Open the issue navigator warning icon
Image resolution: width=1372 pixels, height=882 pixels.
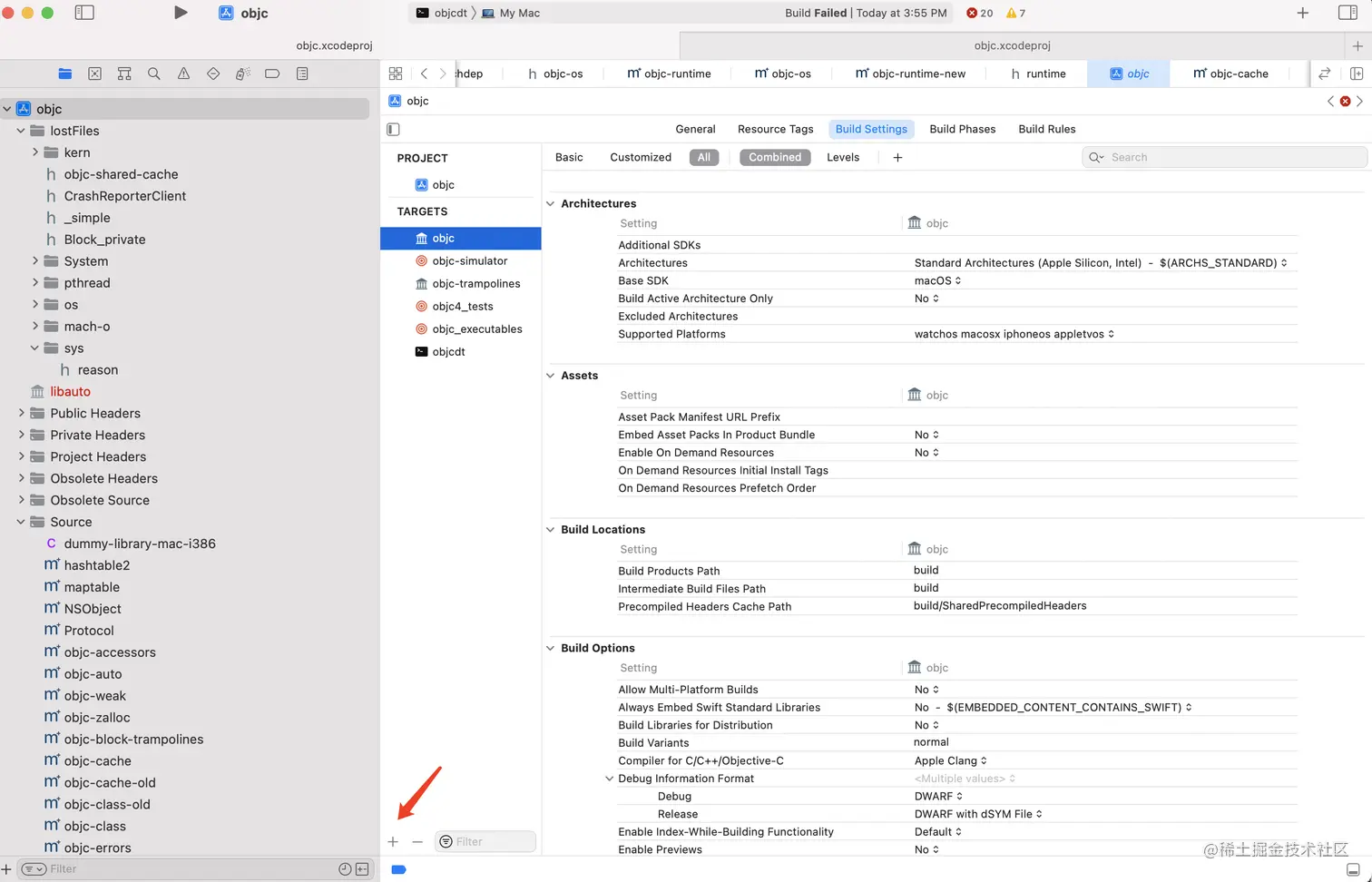(183, 73)
